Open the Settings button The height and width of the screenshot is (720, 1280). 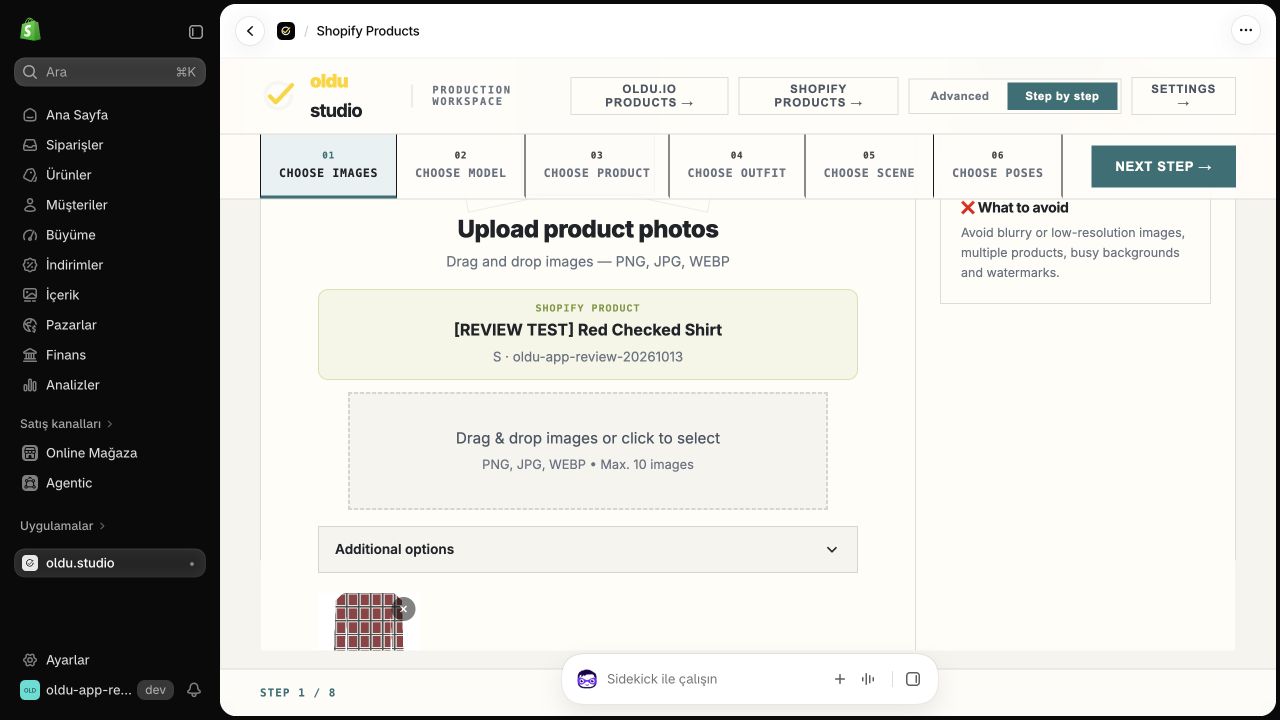point(1183,96)
